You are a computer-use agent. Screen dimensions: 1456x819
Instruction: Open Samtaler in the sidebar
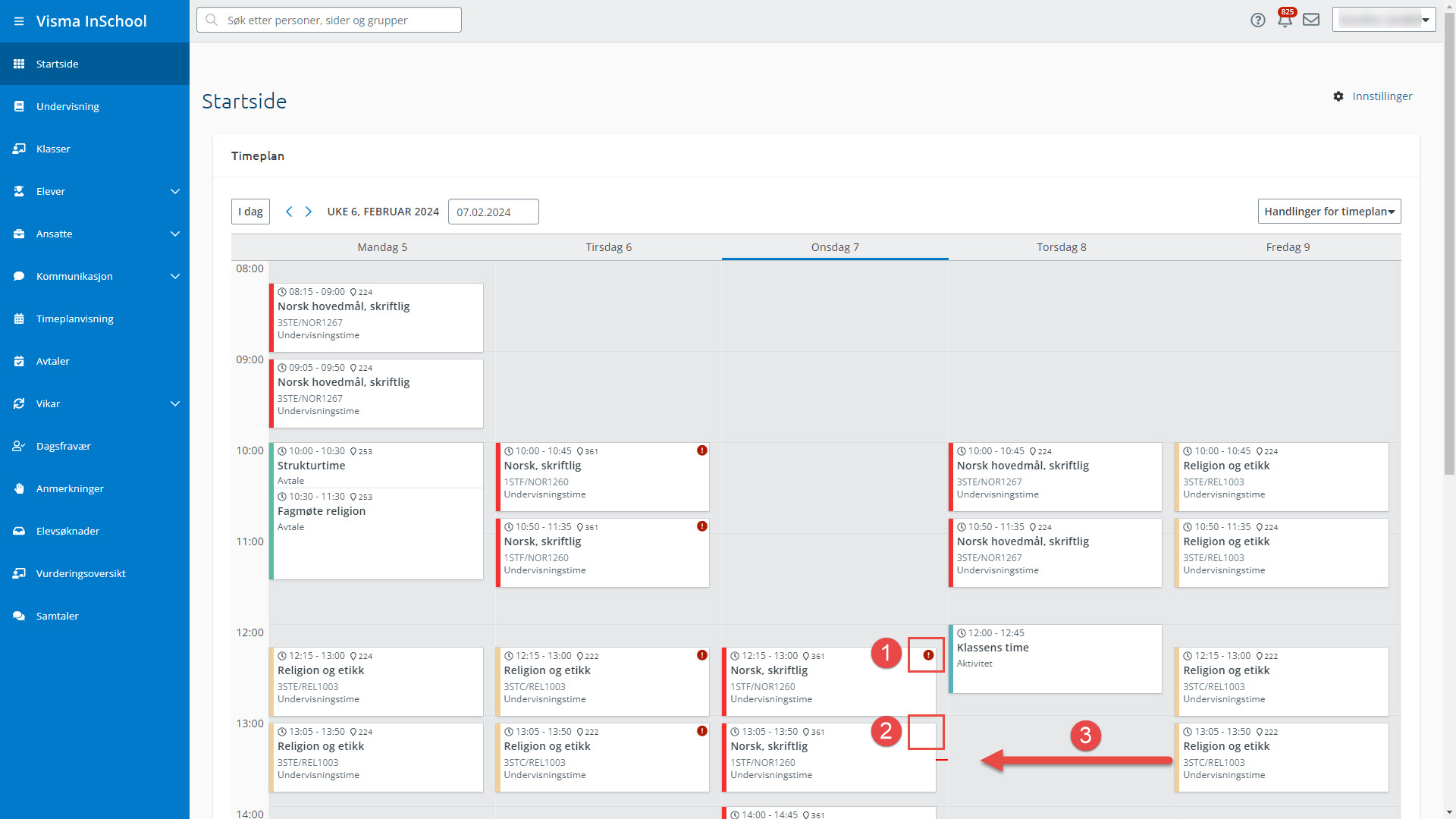coord(95,616)
